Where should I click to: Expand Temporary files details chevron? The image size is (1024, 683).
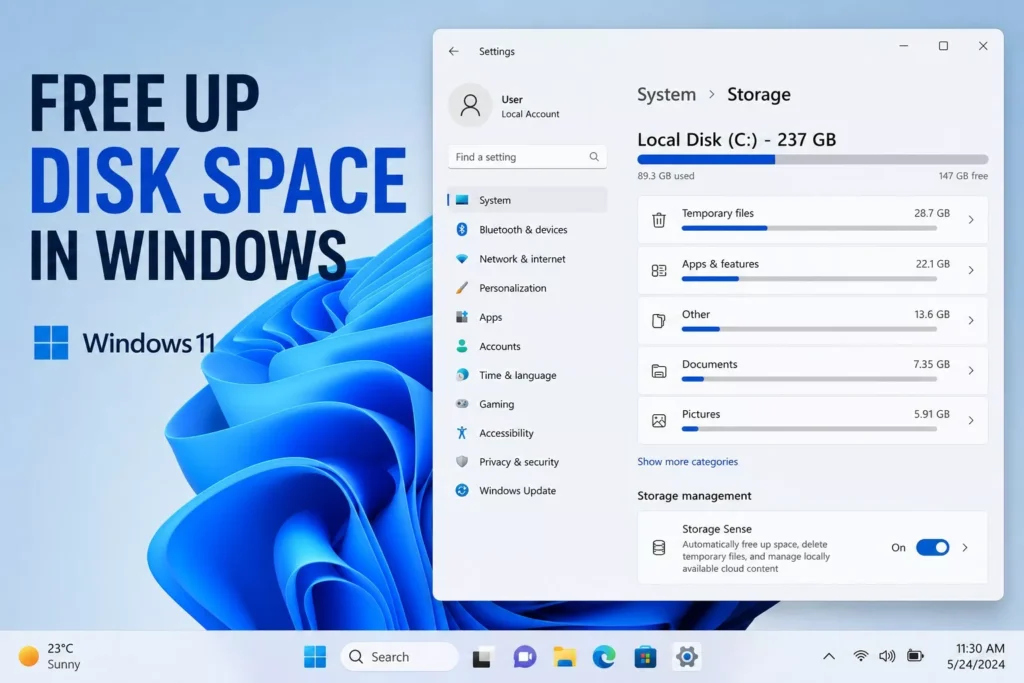[971, 220]
